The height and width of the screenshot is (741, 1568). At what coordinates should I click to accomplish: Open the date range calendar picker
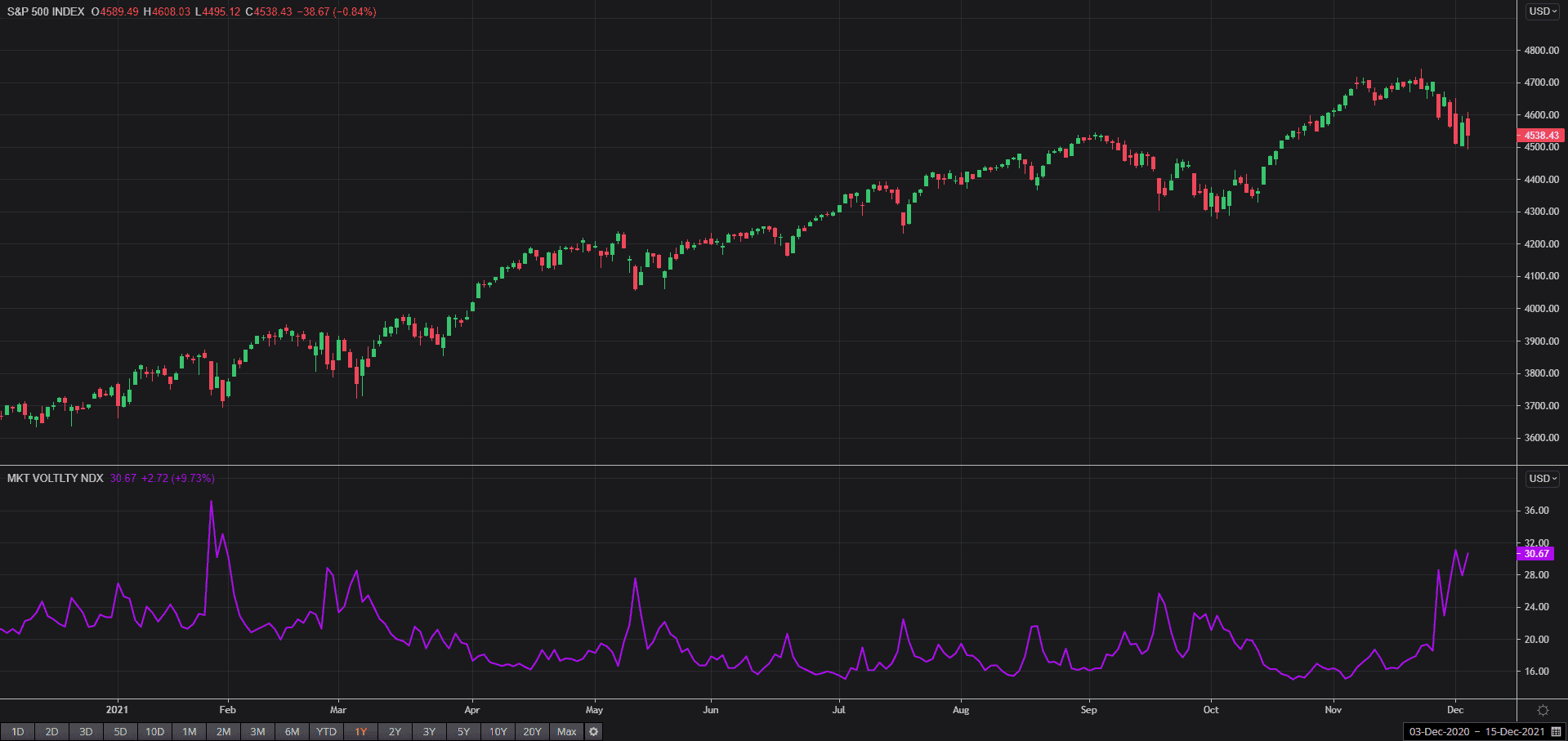tap(1556, 732)
